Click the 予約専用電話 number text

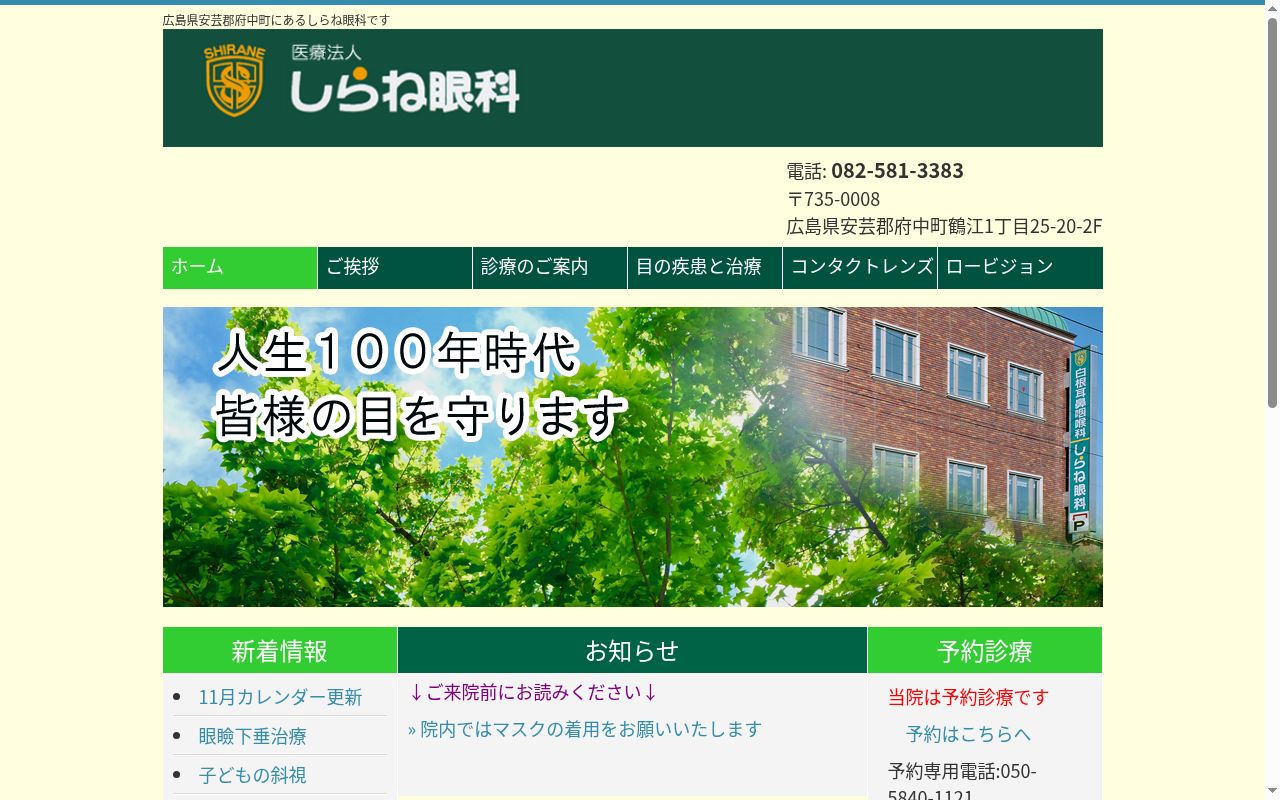click(x=962, y=784)
